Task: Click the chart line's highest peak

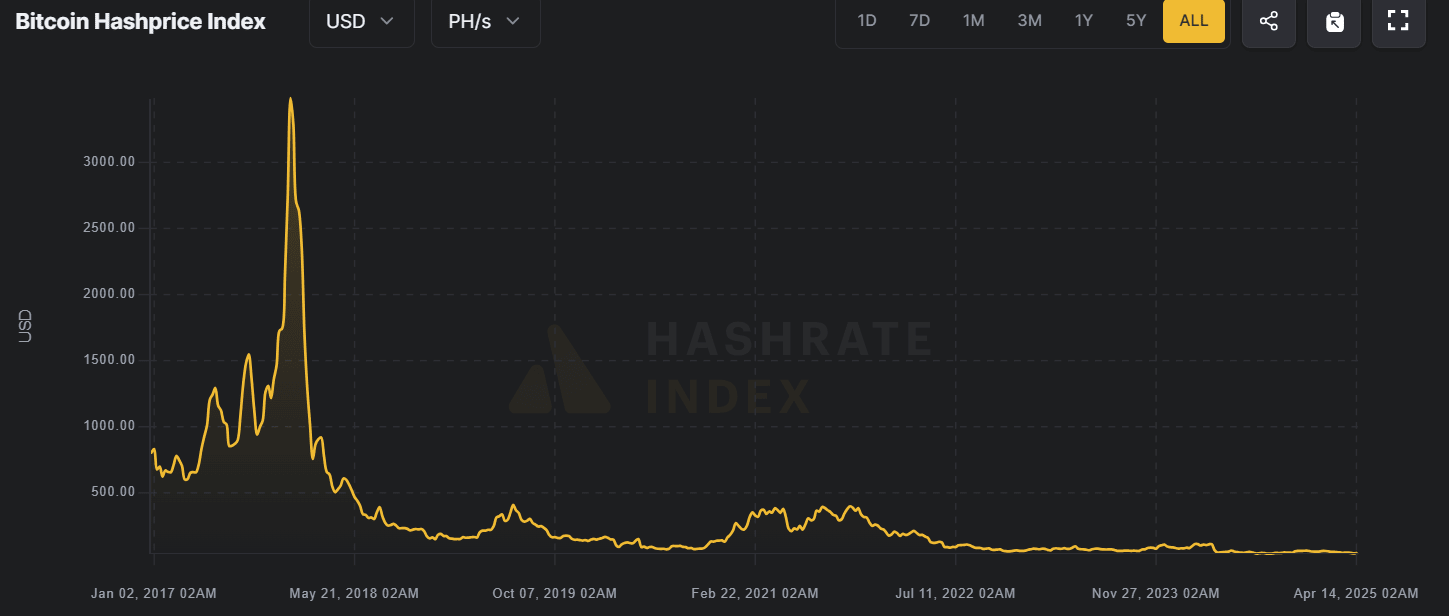Action: (x=290, y=99)
